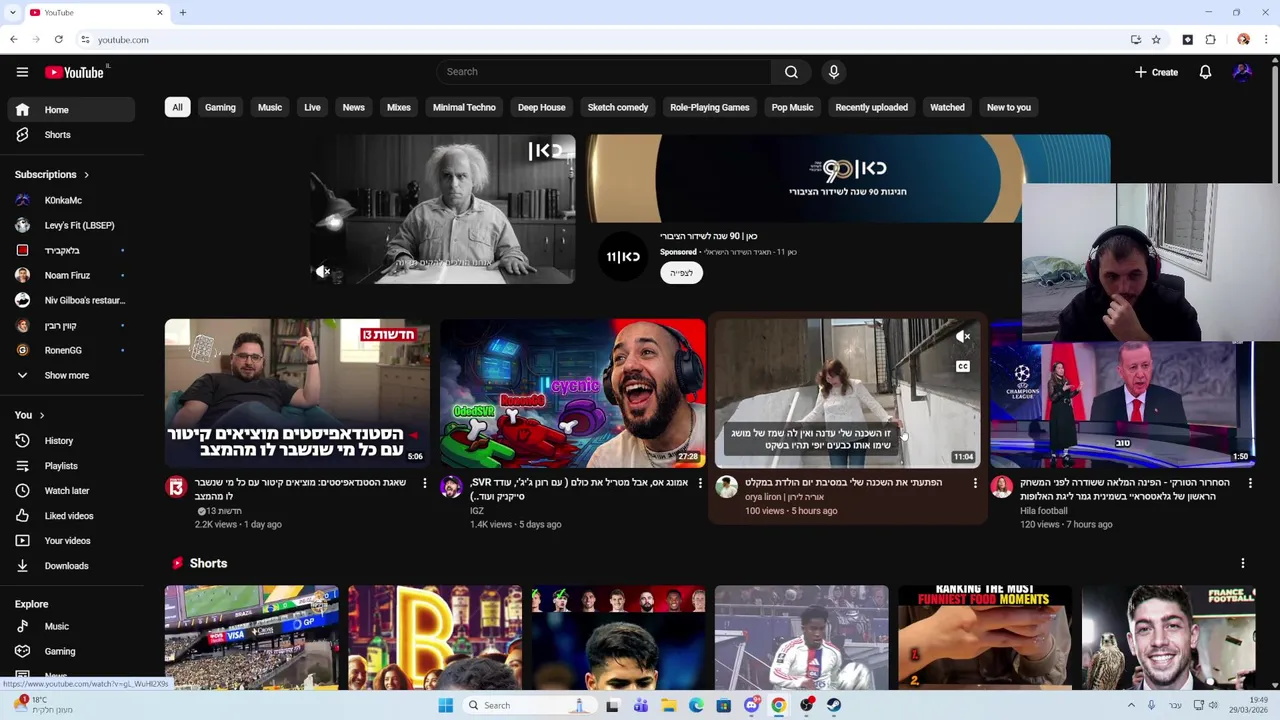
Task: Select the Music filter chip
Action: pos(270,107)
